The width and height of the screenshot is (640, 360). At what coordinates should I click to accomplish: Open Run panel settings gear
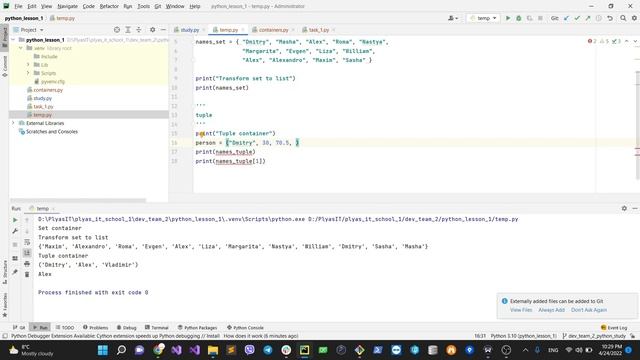point(624,208)
